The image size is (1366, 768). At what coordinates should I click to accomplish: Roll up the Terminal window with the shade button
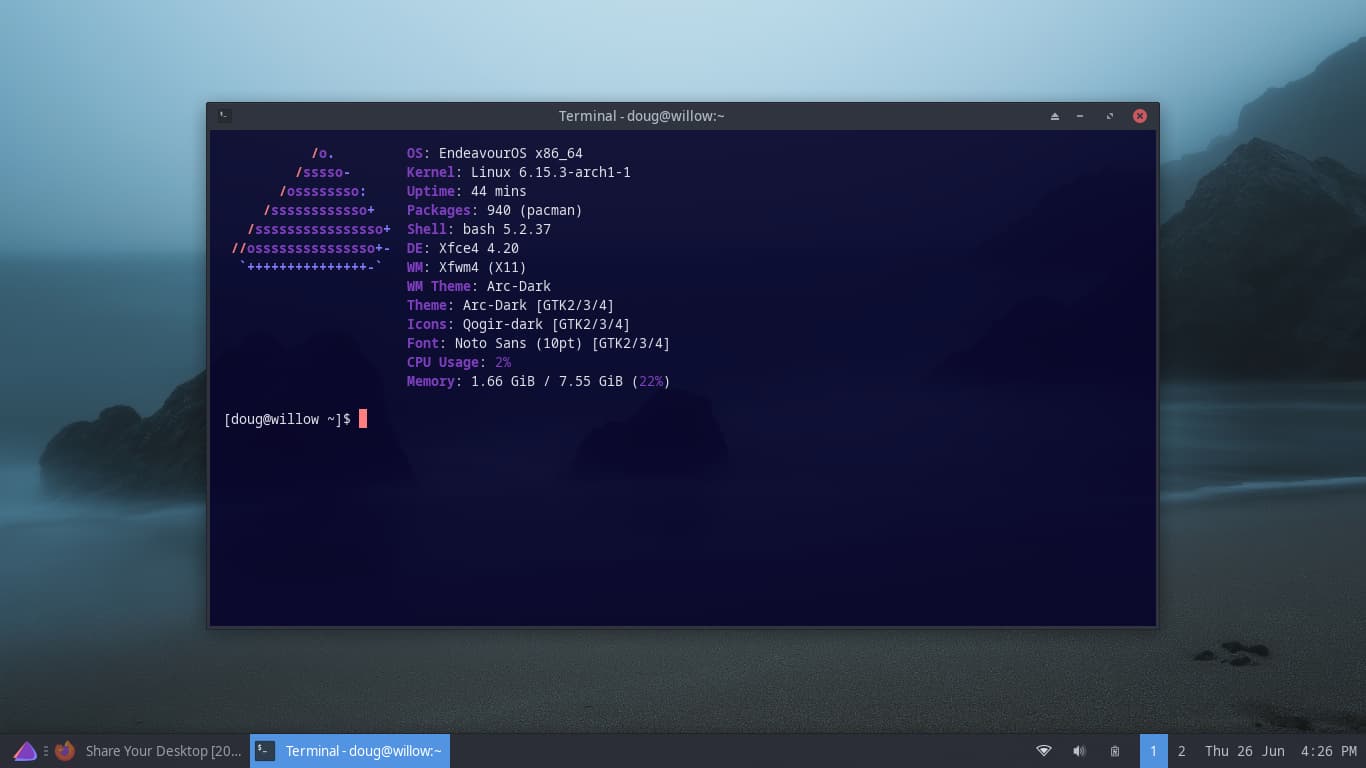(x=1054, y=116)
